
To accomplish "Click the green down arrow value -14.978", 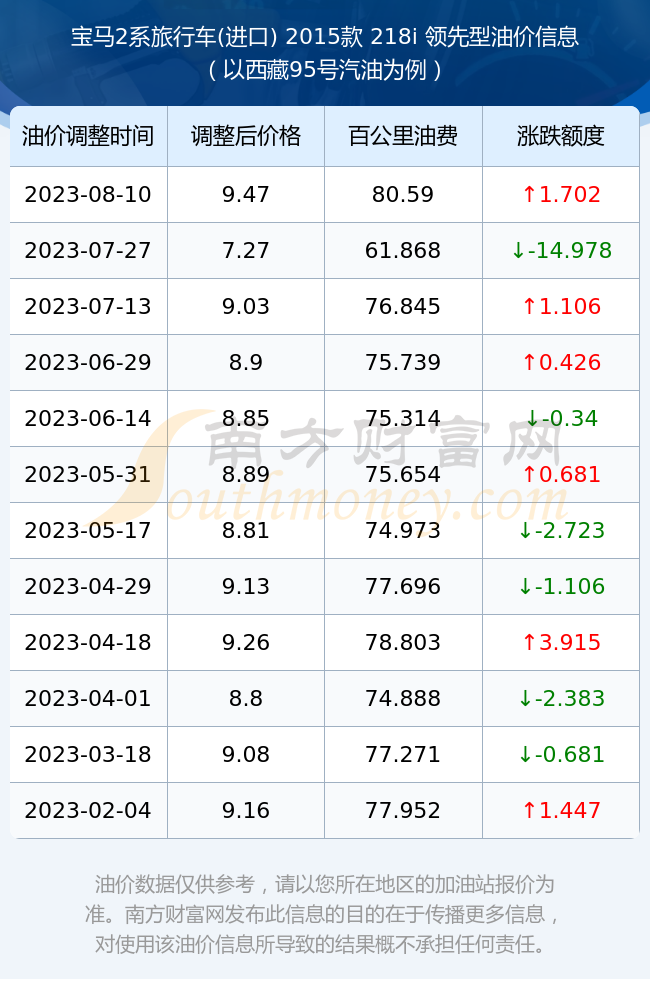I will [561, 251].
